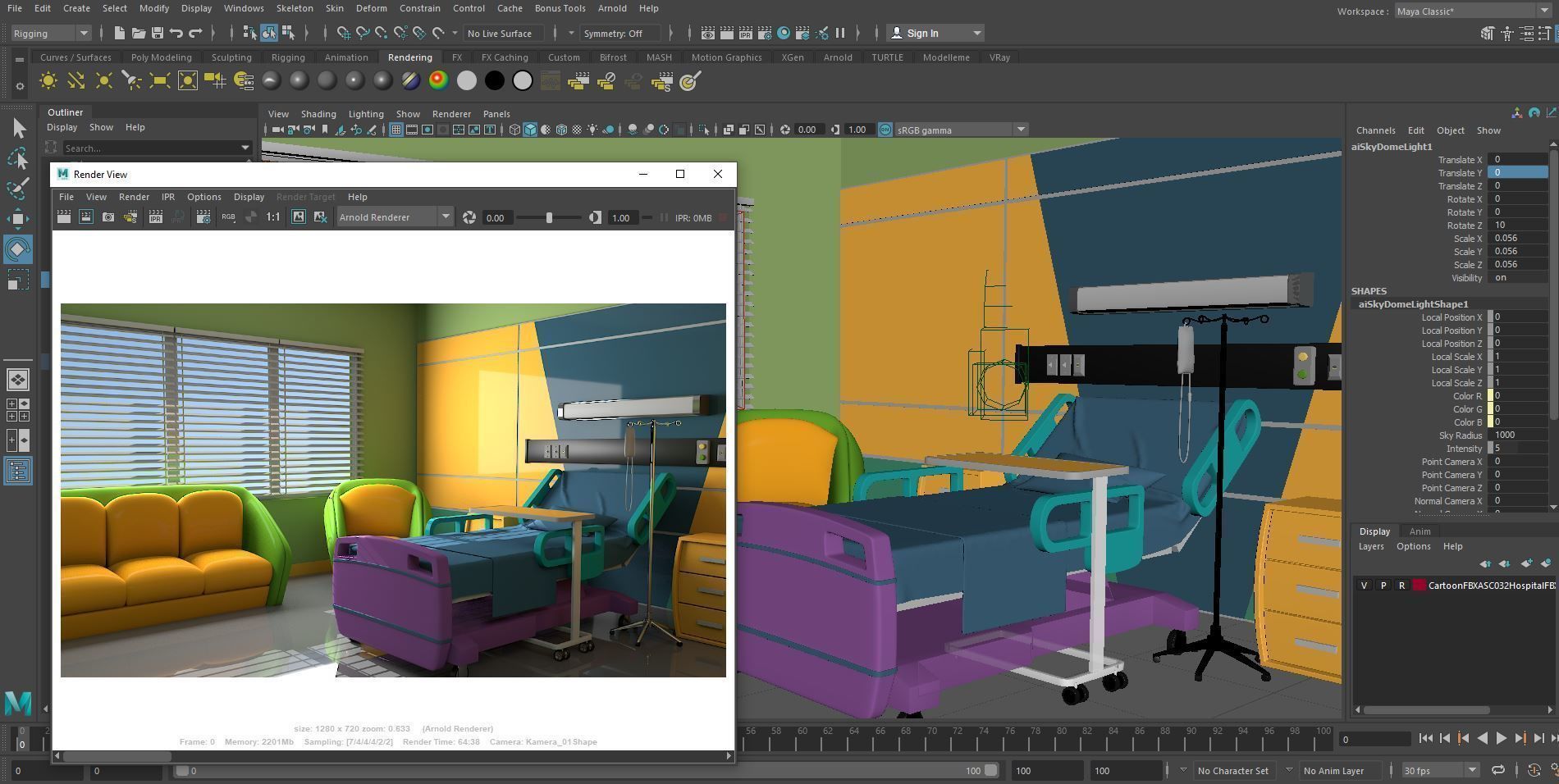Click the remove image icon in Render View
The height and width of the screenshot is (784, 1559).
click(x=320, y=217)
